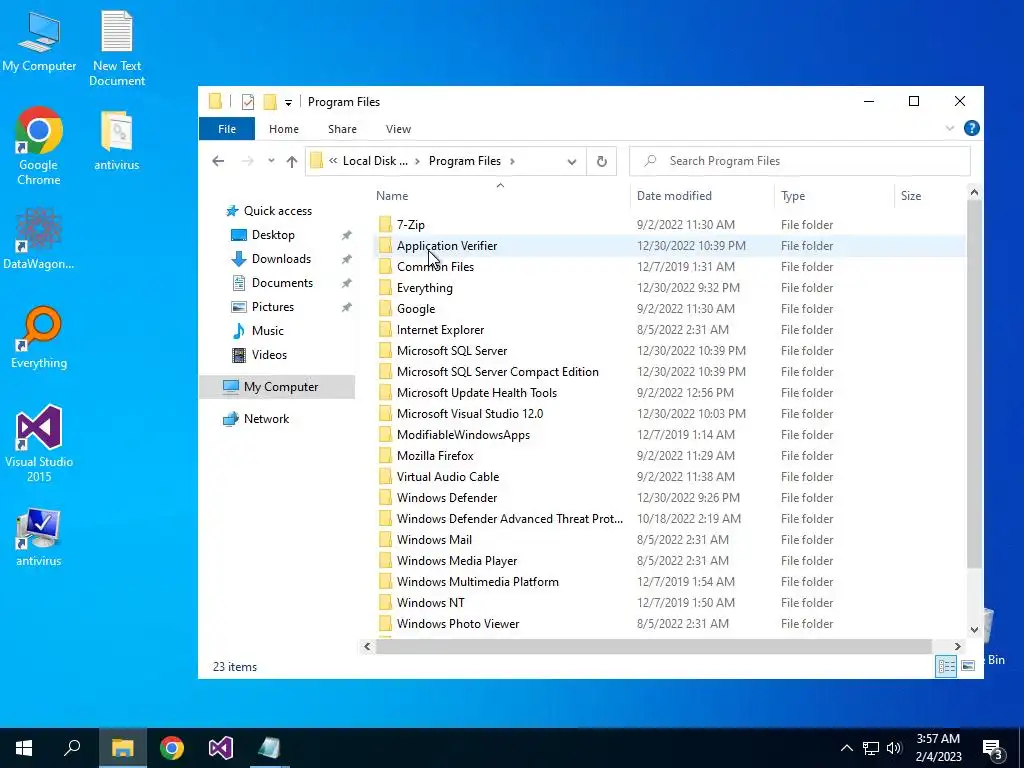Click the New Folder icon in title bar
Viewport: 1024px width, 768px height.
click(x=270, y=102)
